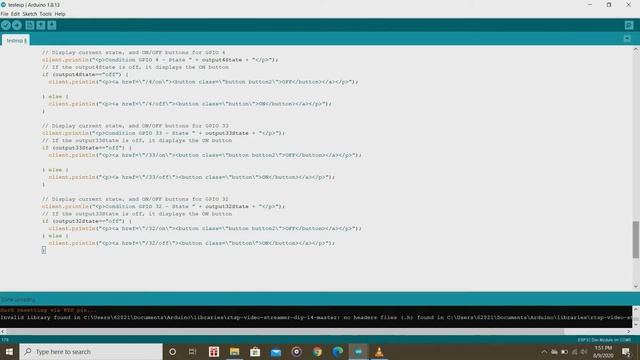Click the Upload sketch button
Screen dimensions: 640x360
[17, 25]
